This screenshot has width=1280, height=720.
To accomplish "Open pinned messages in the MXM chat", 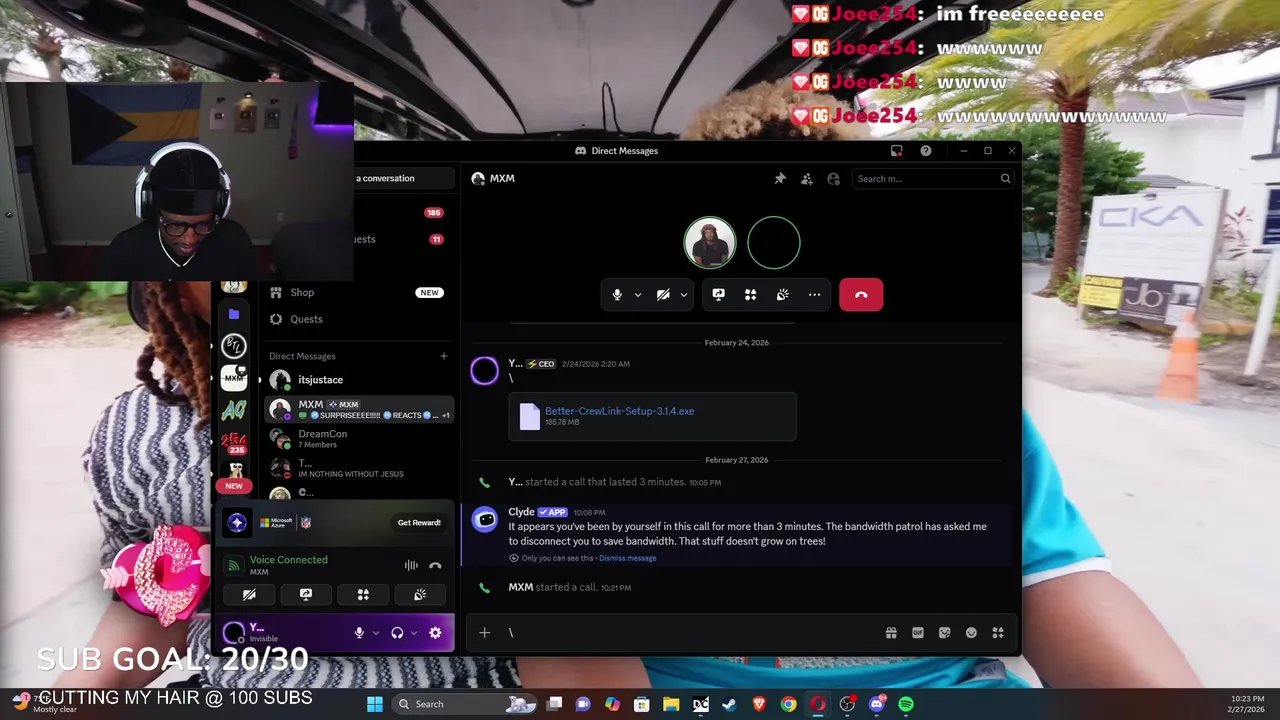I will click(x=780, y=179).
